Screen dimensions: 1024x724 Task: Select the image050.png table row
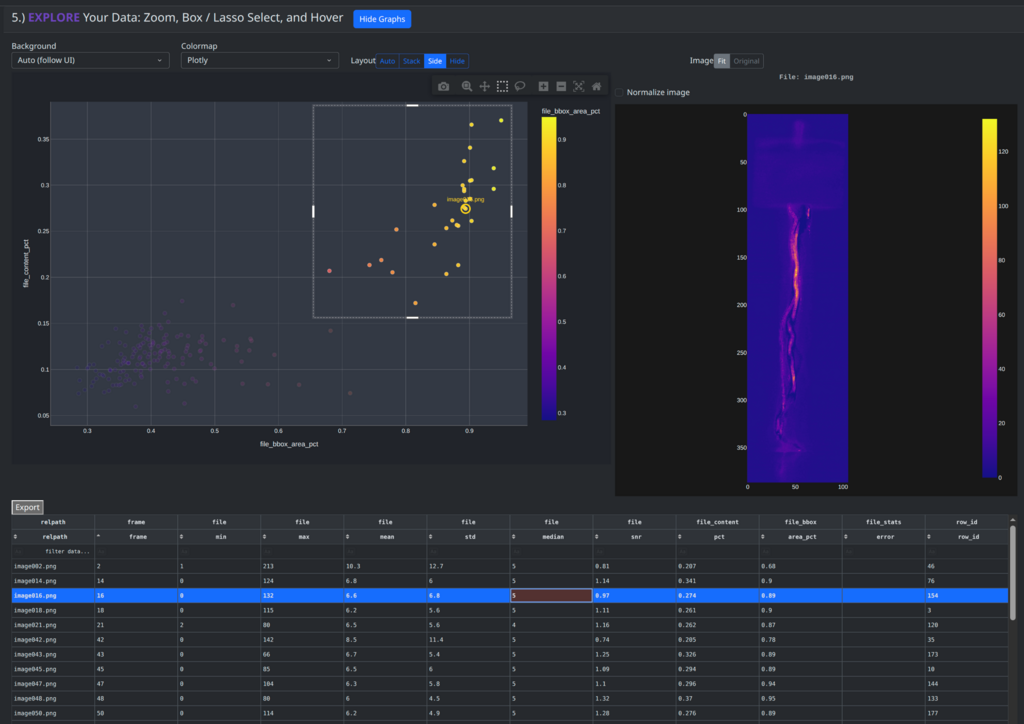(509, 713)
